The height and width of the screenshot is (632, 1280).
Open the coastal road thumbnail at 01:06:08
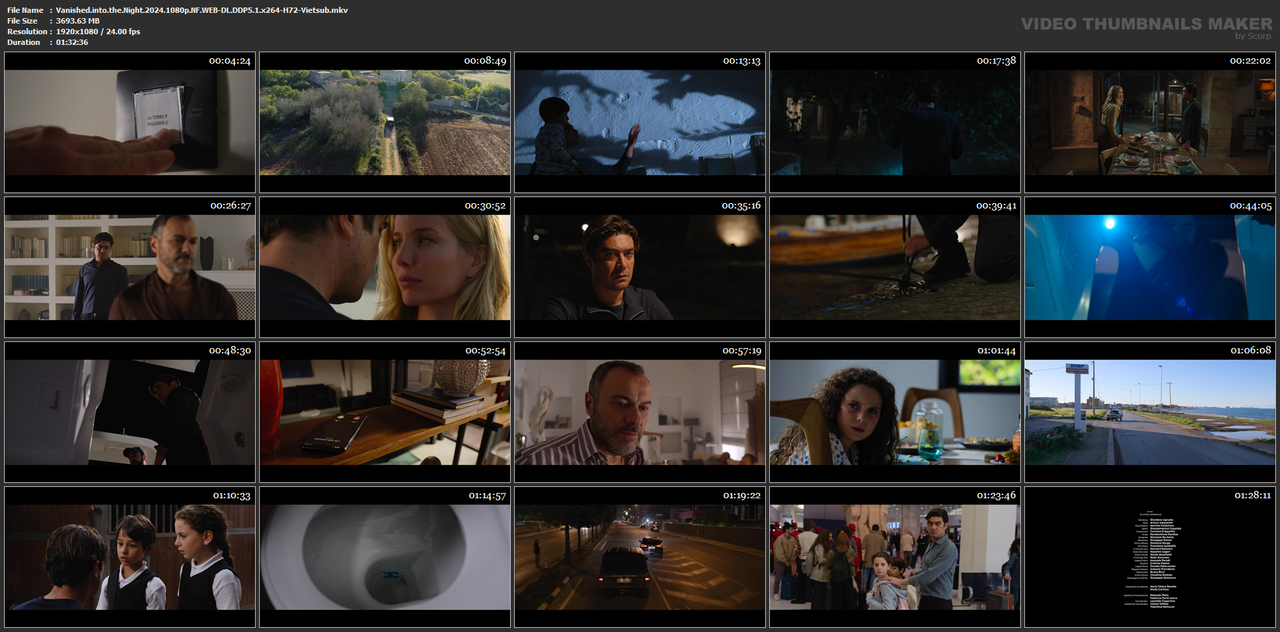tap(1150, 412)
